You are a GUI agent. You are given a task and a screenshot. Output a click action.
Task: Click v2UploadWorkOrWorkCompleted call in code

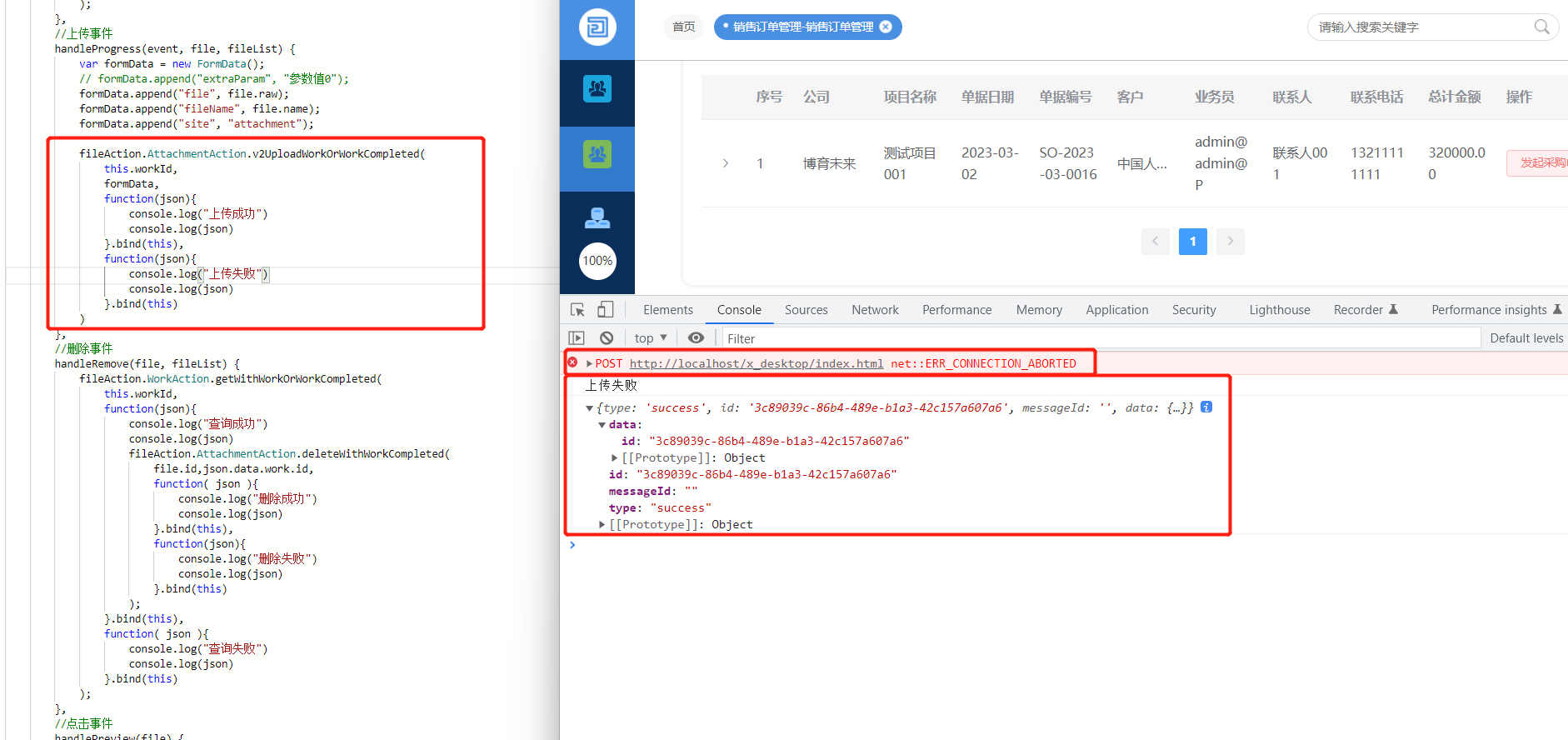tap(337, 154)
